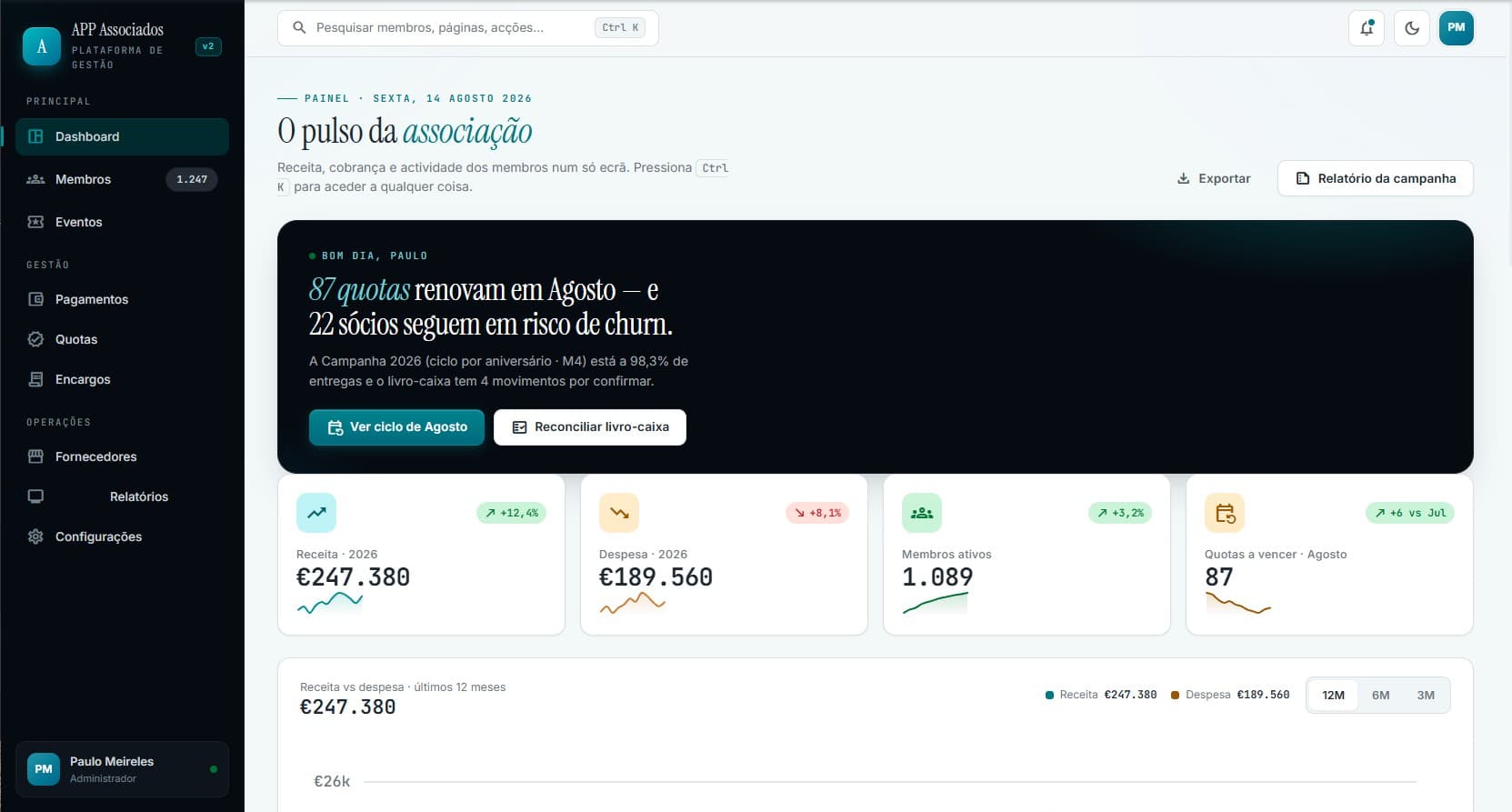Click the Despesa legend colour dot

pyautogui.click(x=1175, y=696)
